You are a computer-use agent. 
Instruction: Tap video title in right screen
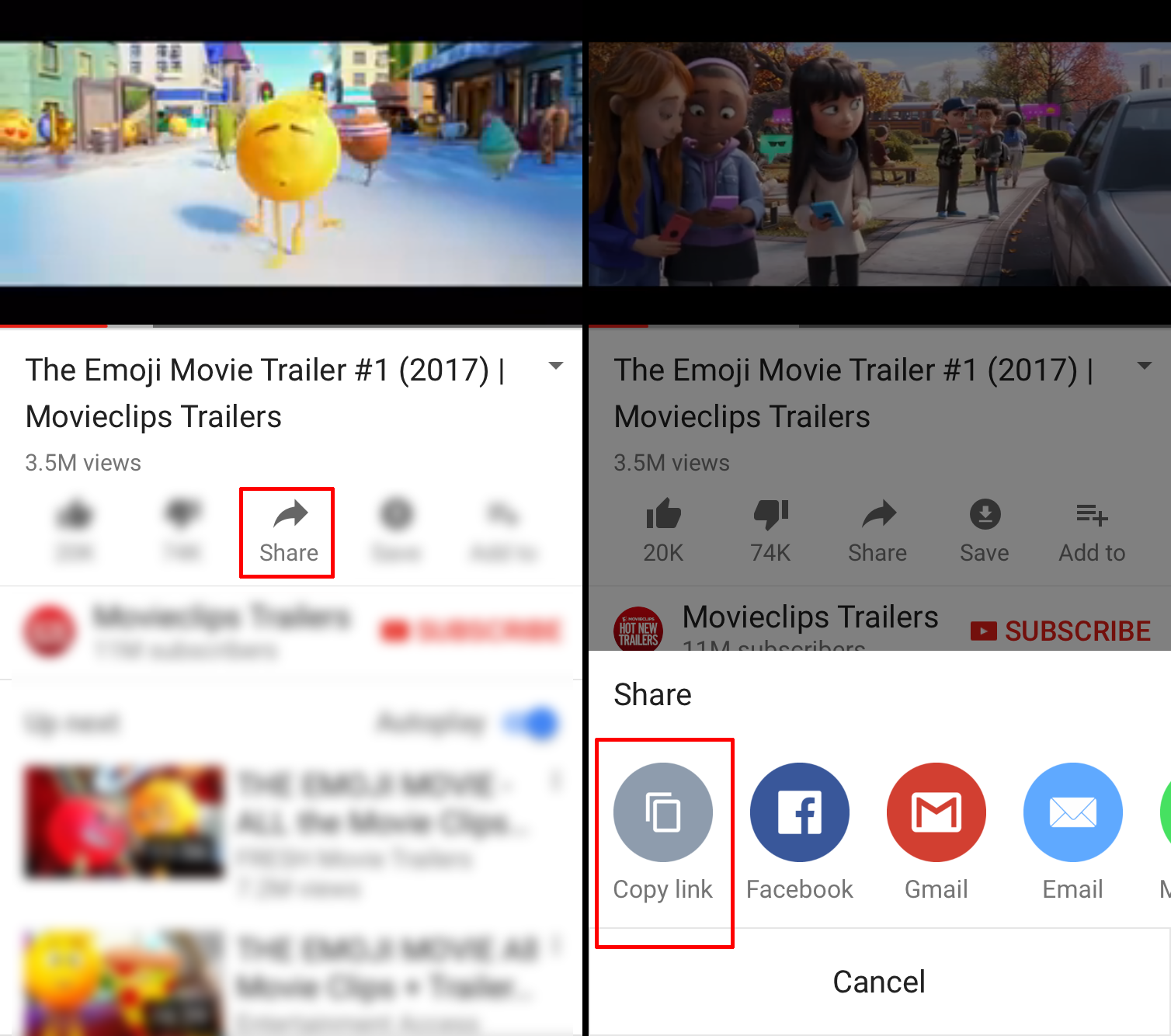[853, 393]
